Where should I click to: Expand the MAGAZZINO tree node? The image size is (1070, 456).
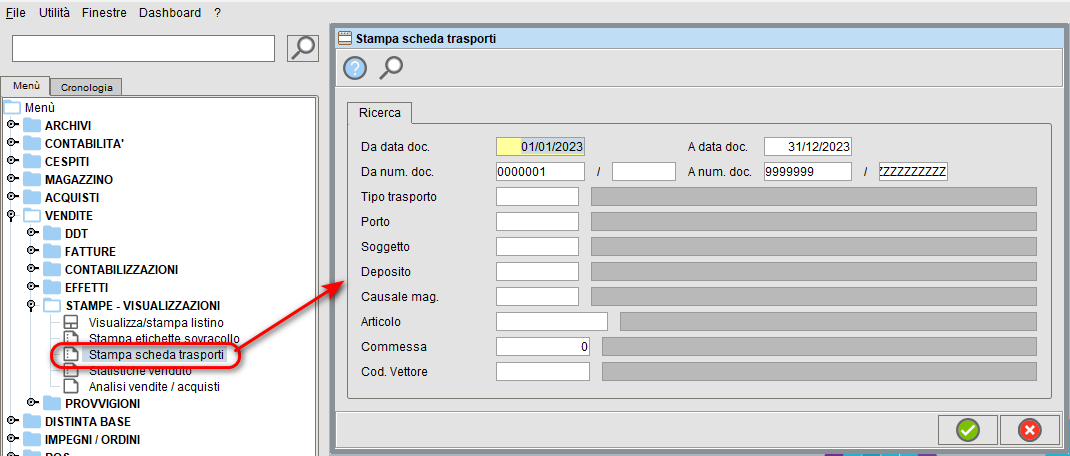coord(12,180)
